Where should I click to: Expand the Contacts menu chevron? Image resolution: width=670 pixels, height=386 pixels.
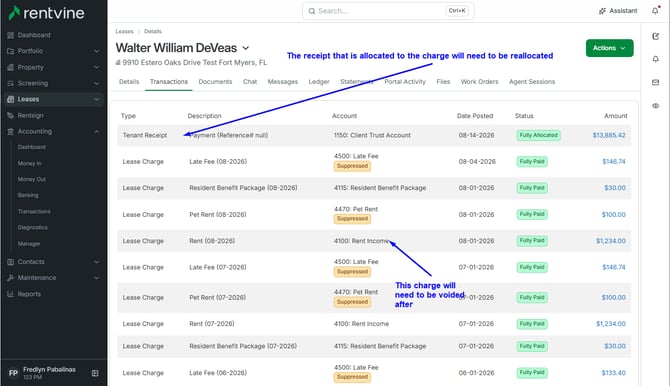pyautogui.click(x=97, y=262)
